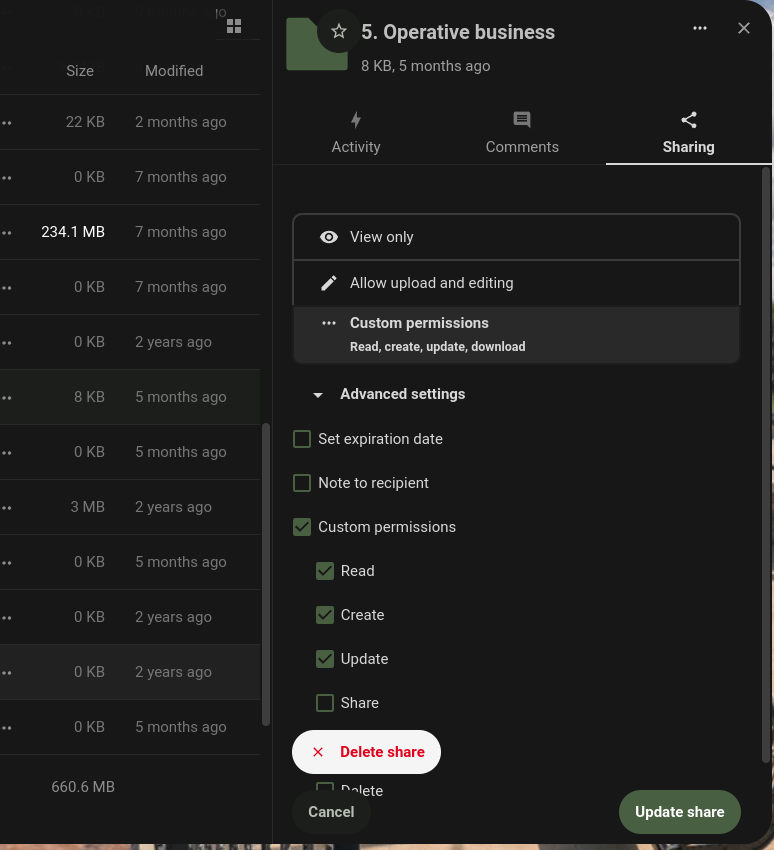
Task: Click the sharing panel scrollbar
Action: point(766,465)
